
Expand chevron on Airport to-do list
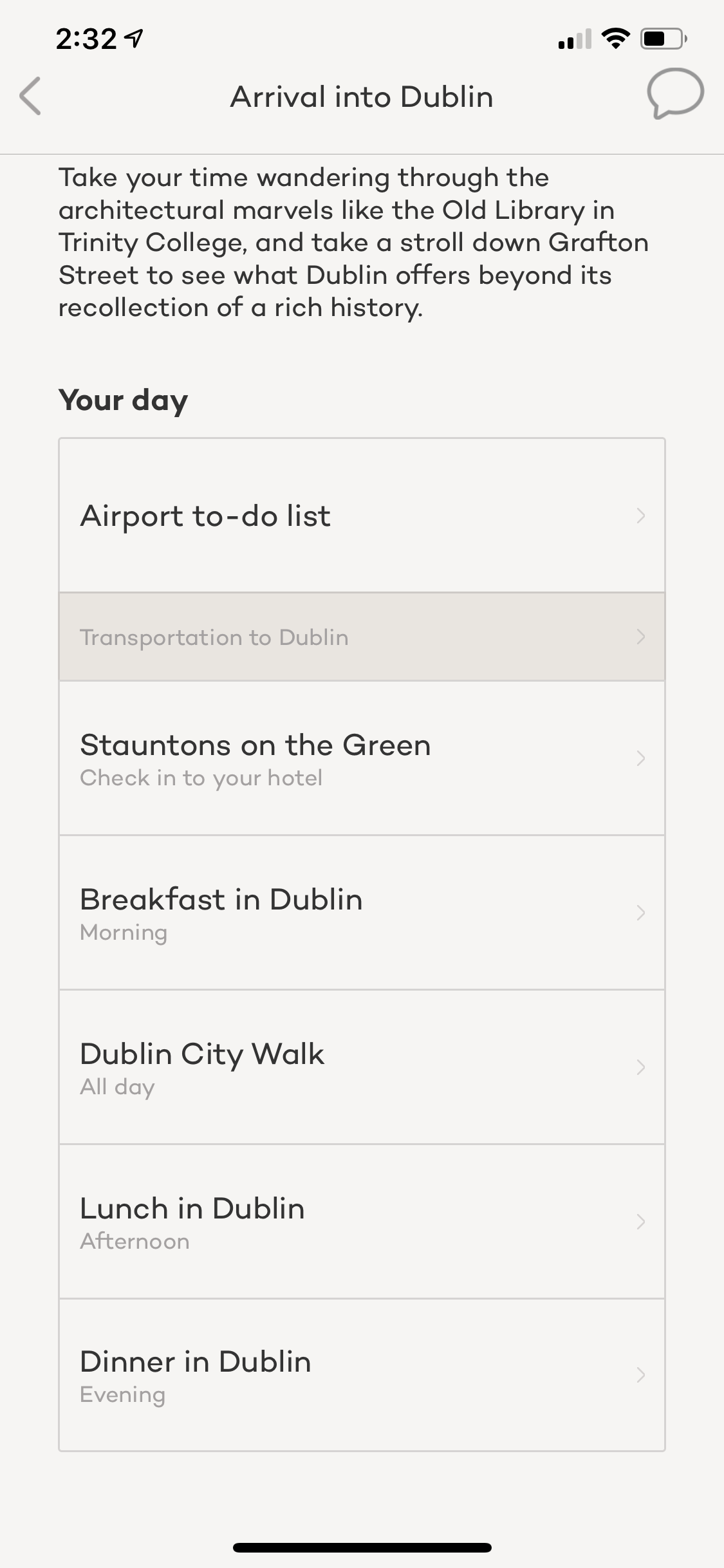click(x=640, y=516)
